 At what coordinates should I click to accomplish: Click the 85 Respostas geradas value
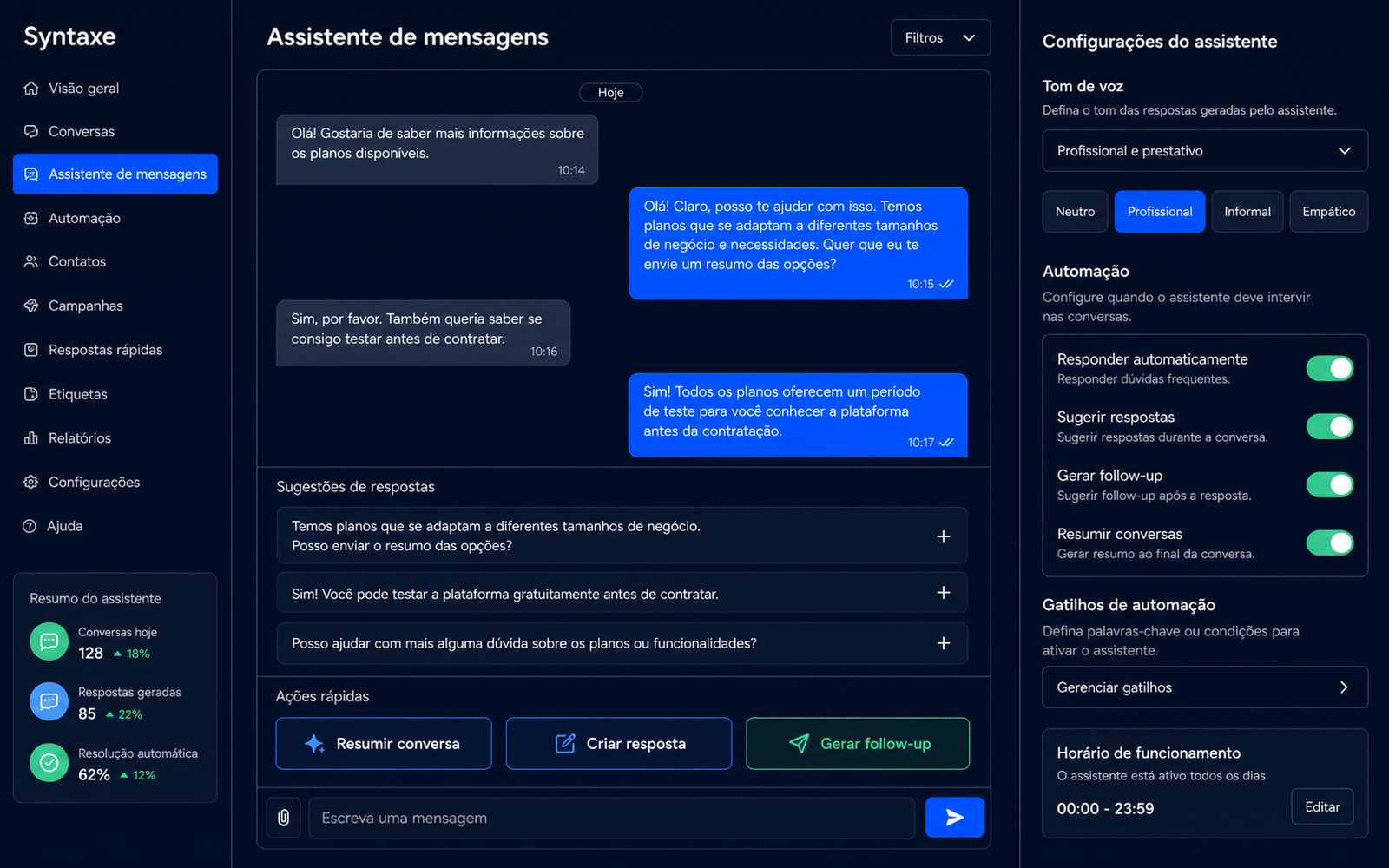click(x=87, y=713)
